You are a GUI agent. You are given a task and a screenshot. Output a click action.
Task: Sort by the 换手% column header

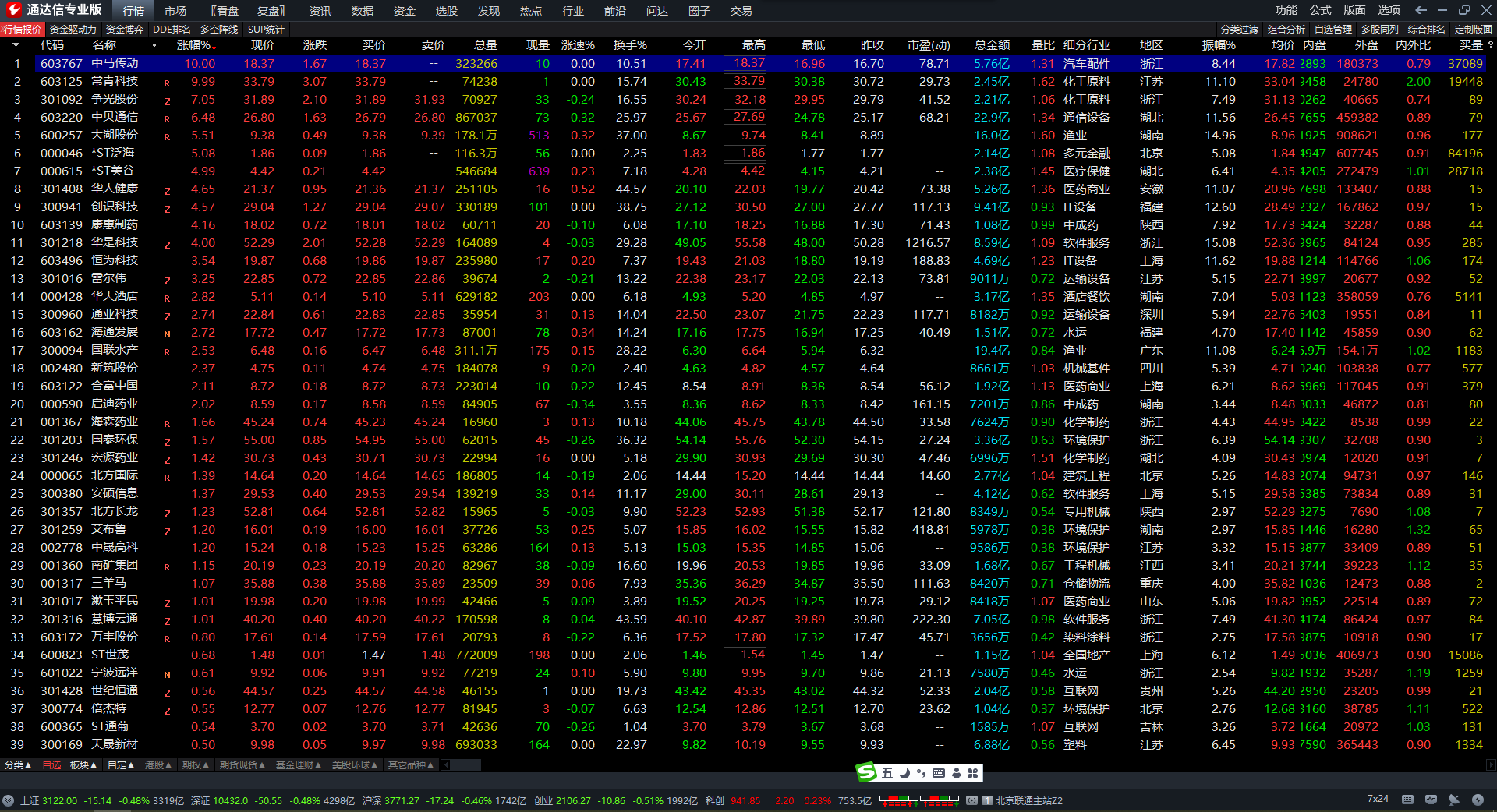630,45
